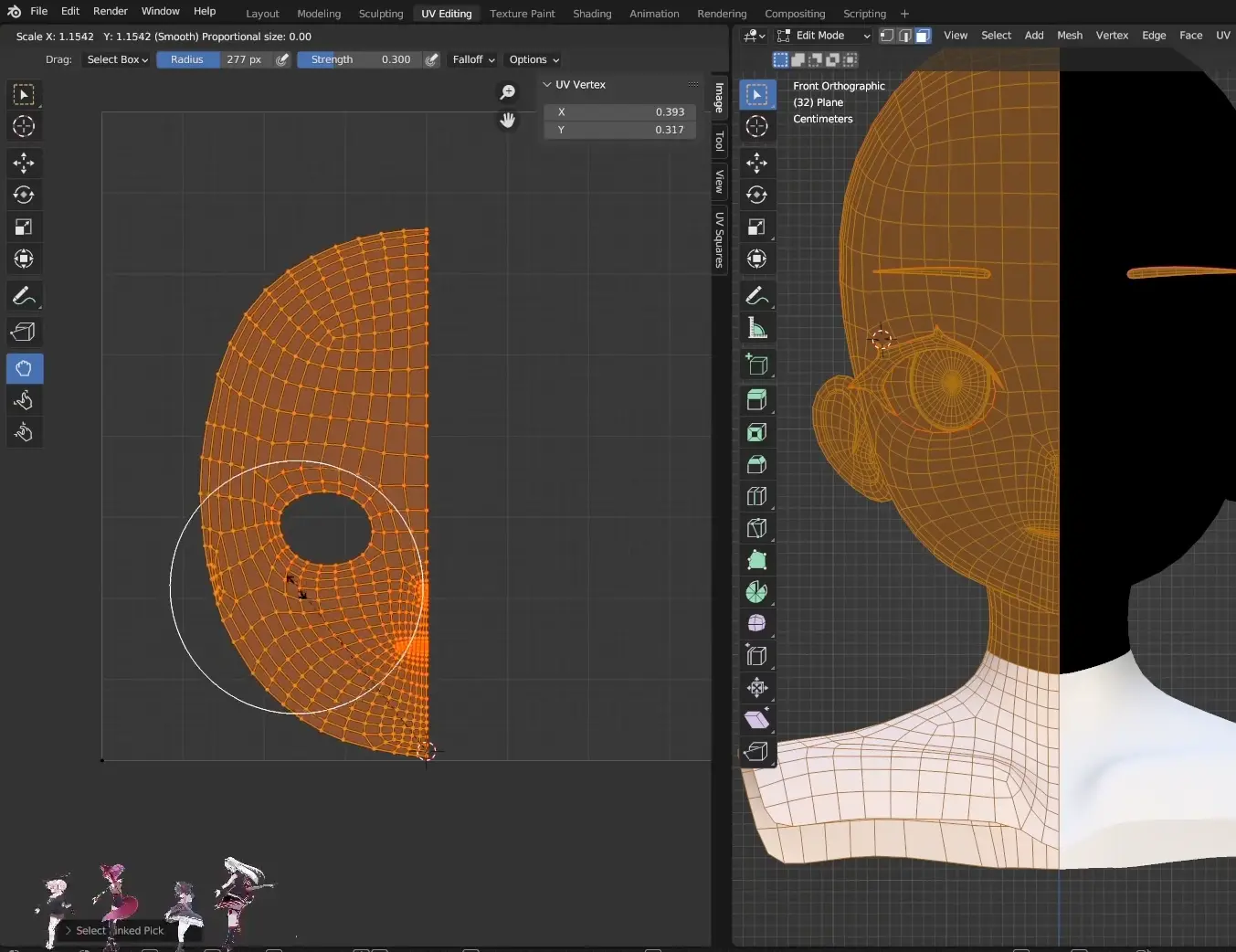Open the Falloff dropdown
Viewport: 1236px width, 952px height.
(x=473, y=59)
